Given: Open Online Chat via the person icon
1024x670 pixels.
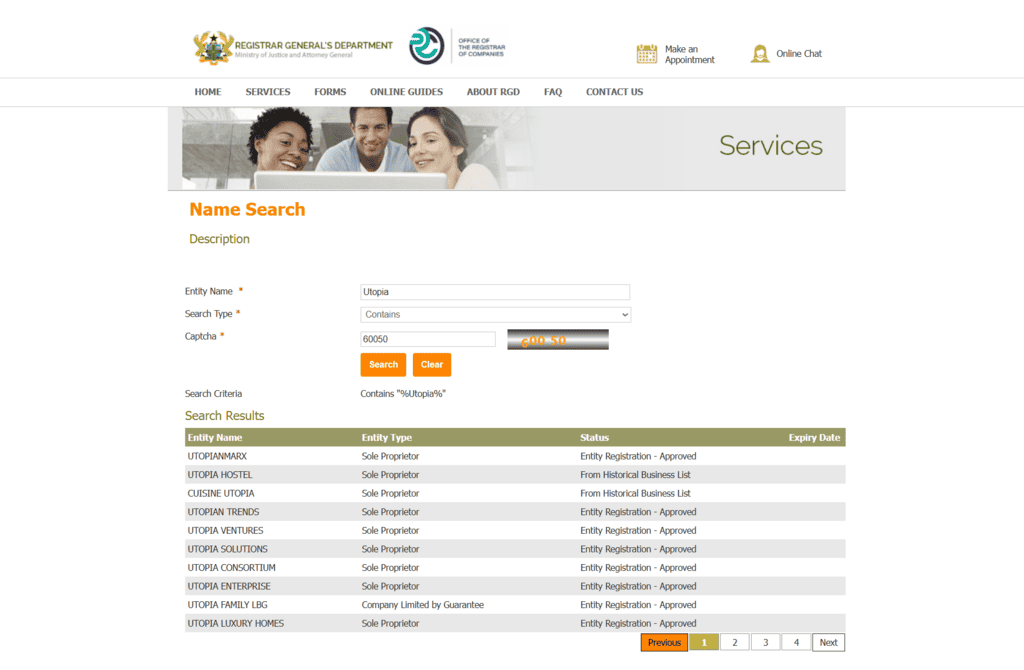Looking at the screenshot, I should [760, 54].
